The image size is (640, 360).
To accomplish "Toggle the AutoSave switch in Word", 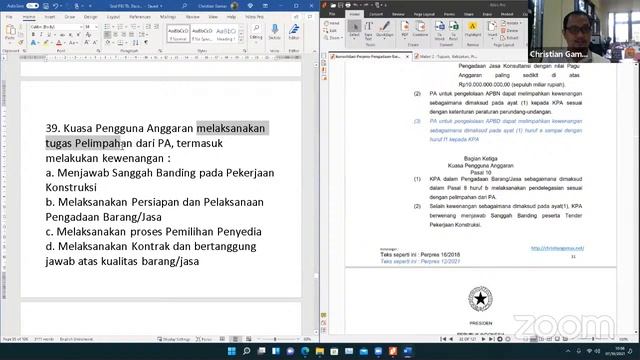I will (x=32, y=6).
